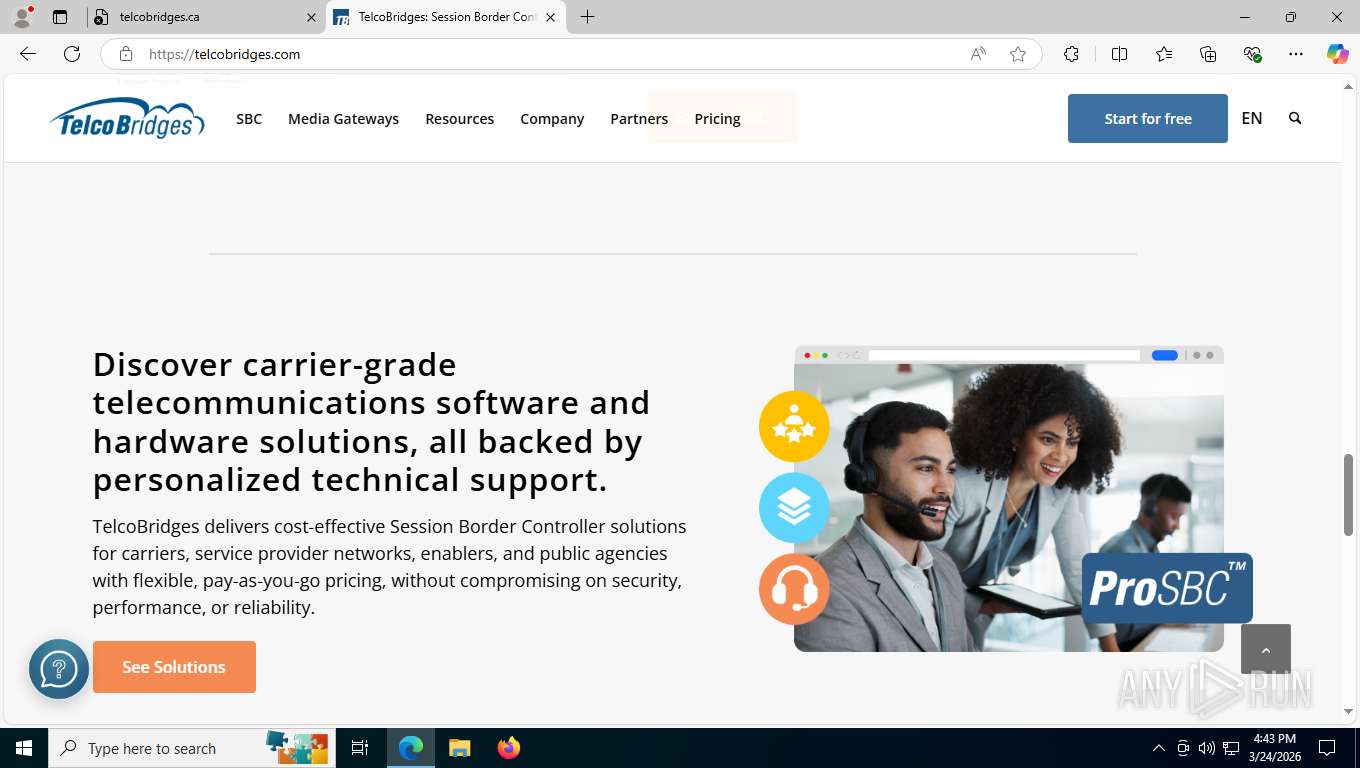Screen dimensions: 1360x768
Task: Reload the page with the refresh icon
Action: click(72, 54)
